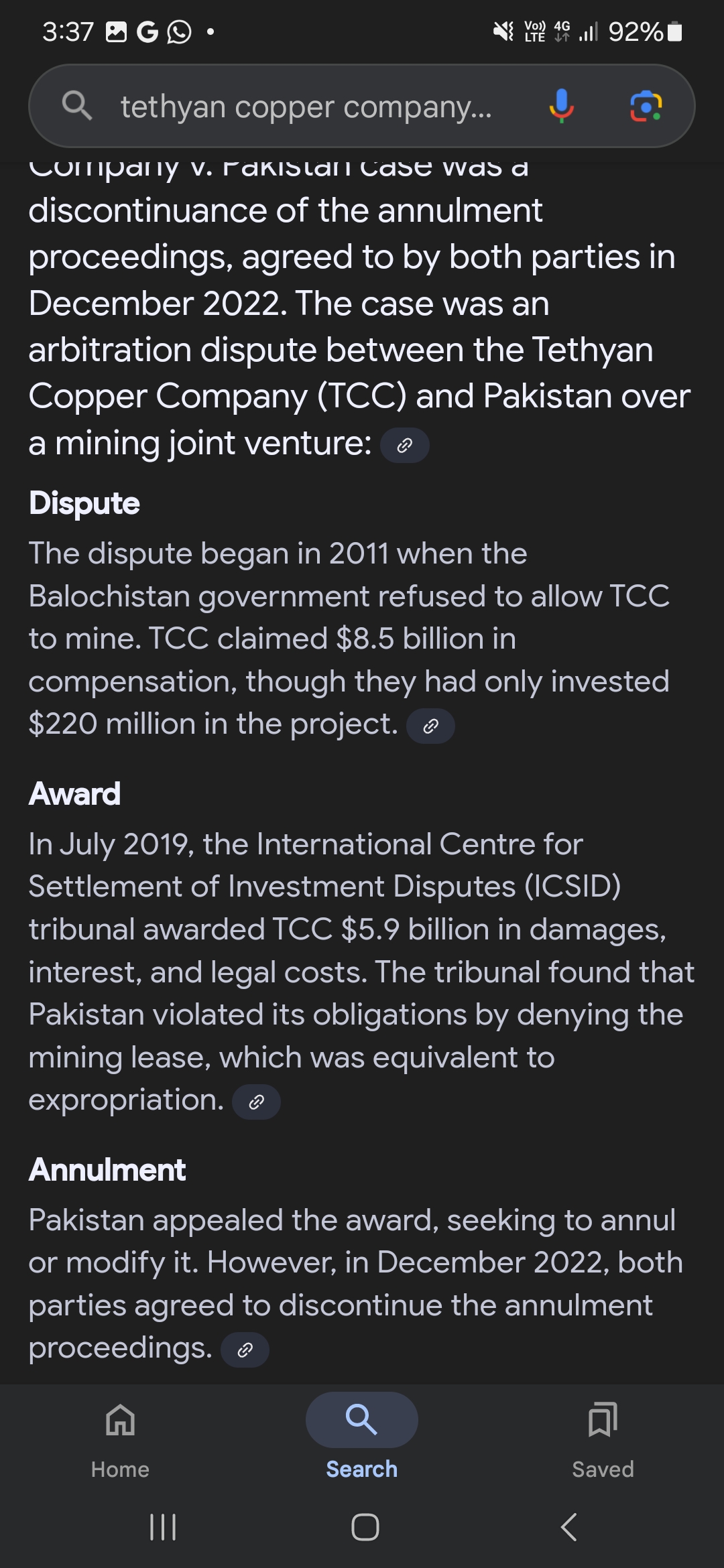Image resolution: width=724 pixels, height=1568 pixels.
Task: Tap the battery 92% status indicator
Action: 645,31
